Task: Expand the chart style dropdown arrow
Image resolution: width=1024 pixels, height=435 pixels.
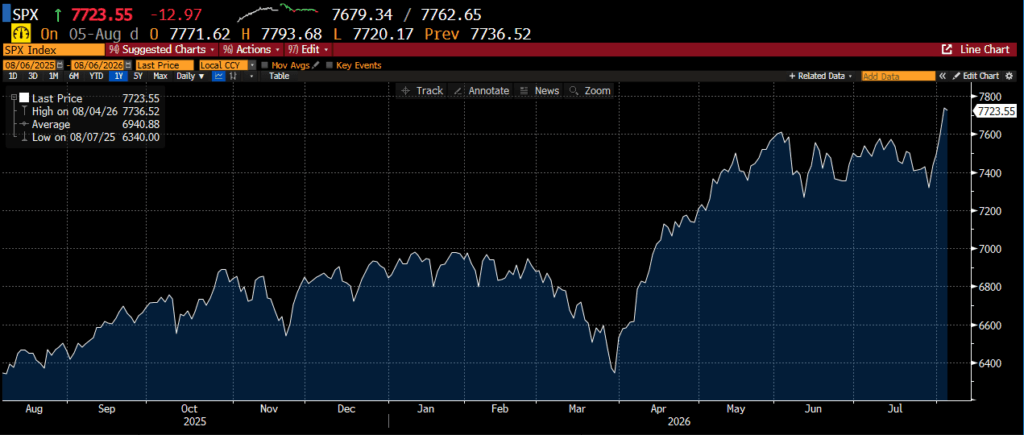Action: coord(251,76)
